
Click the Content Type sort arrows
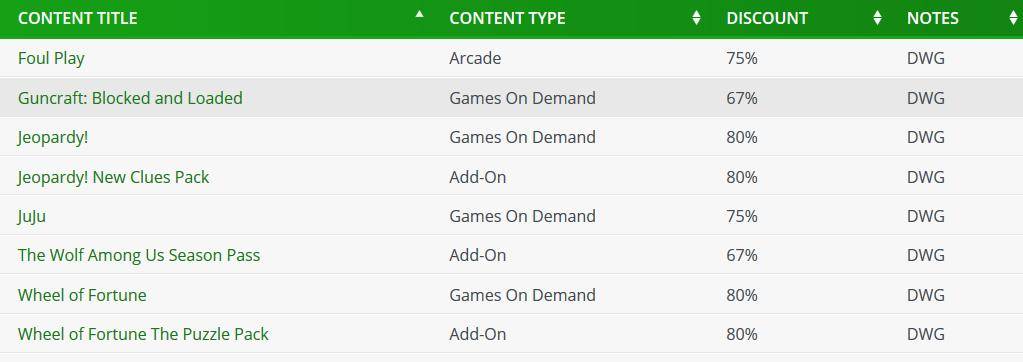[696, 18]
